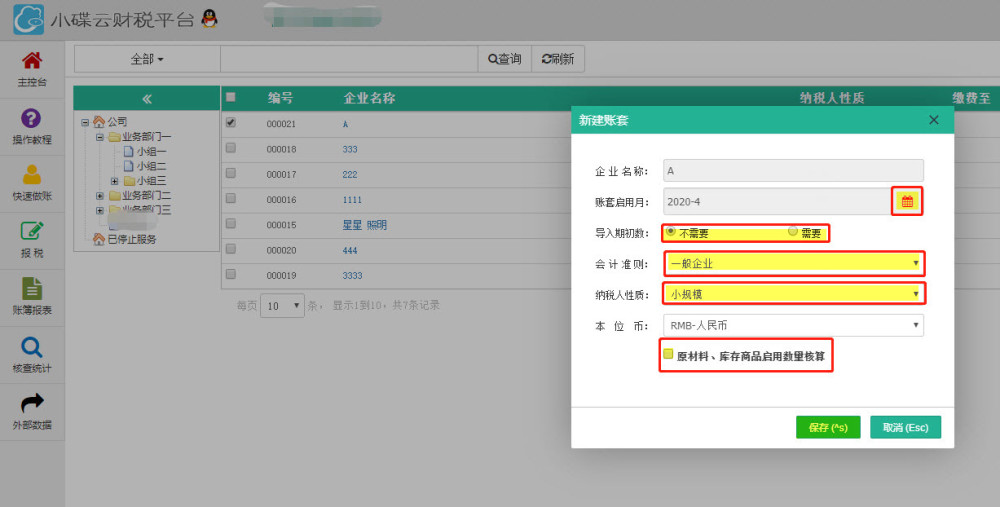
Task: Click the 小碟云财税平台 logo icon
Action: 29,19
